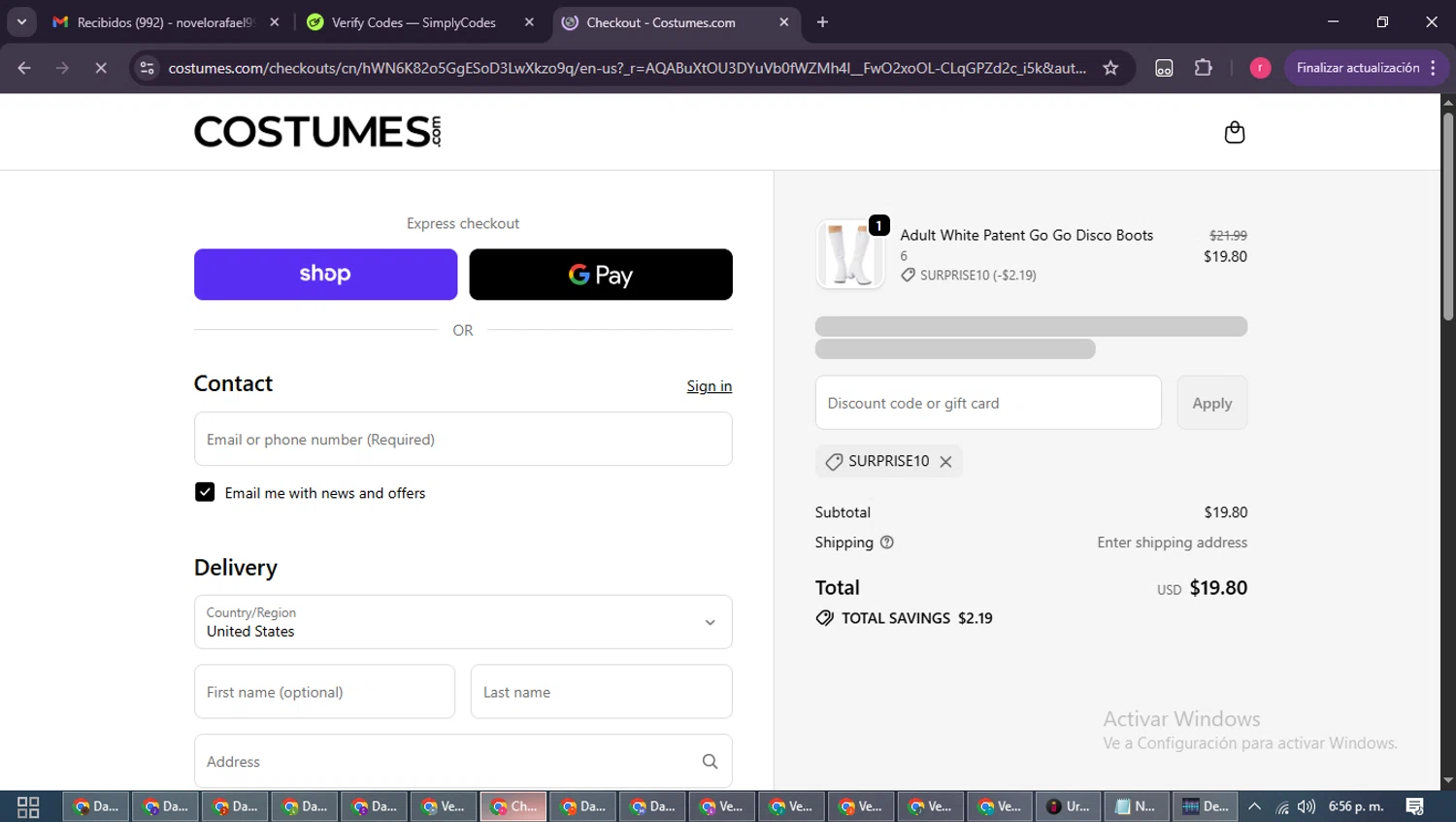This screenshot has height=822, width=1456.
Task: Show hidden system tray icons
Action: (x=1254, y=806)
